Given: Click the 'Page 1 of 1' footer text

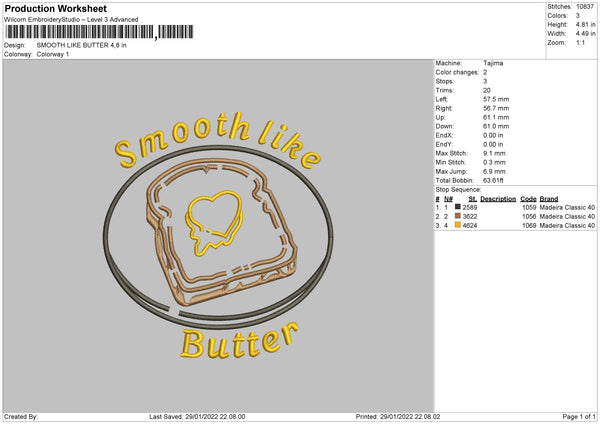Looking at the screenshot, I should [579, 417].
